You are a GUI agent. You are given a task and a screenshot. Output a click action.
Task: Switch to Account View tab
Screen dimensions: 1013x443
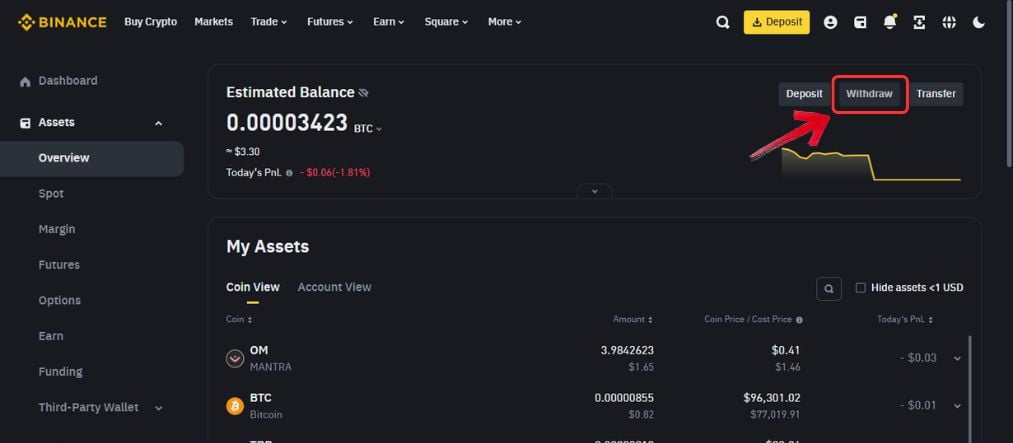tap(335, 287)
